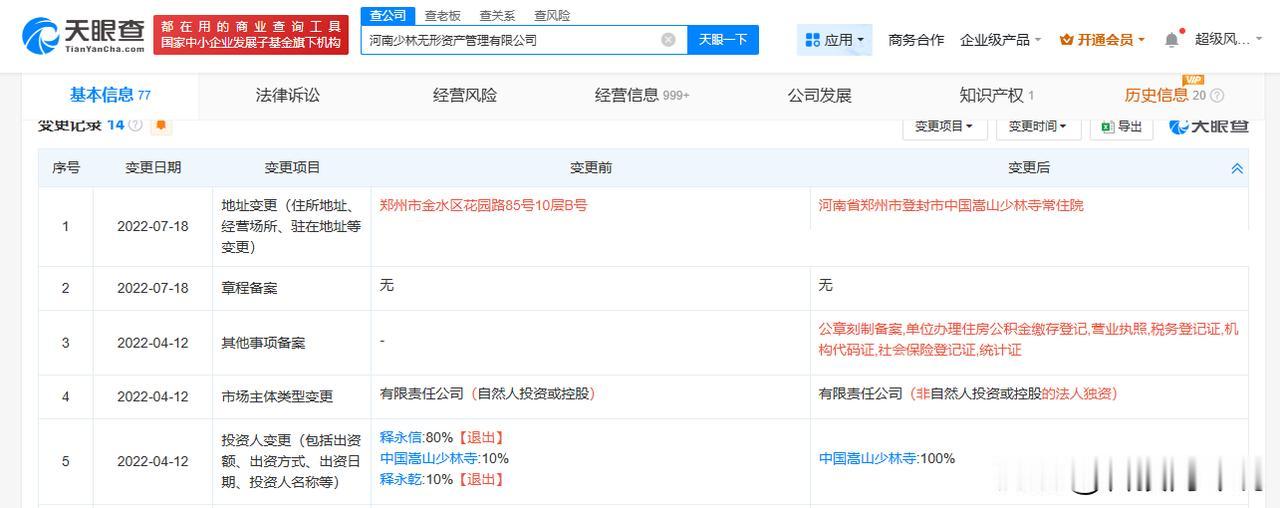Click the Tianyancha logo in the header

tap(84, 35)
